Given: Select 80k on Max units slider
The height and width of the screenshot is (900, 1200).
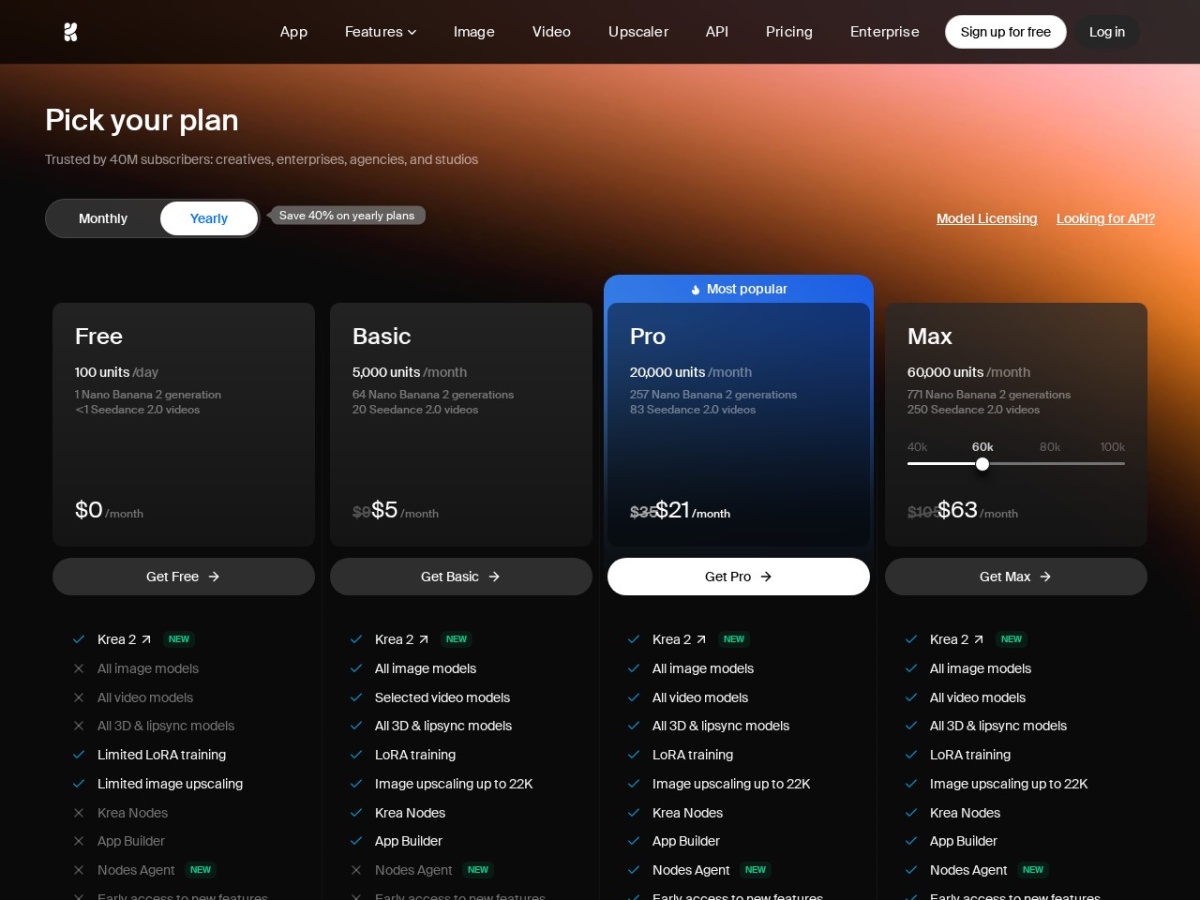Looking at the screenshot, I should (1049, 447).
